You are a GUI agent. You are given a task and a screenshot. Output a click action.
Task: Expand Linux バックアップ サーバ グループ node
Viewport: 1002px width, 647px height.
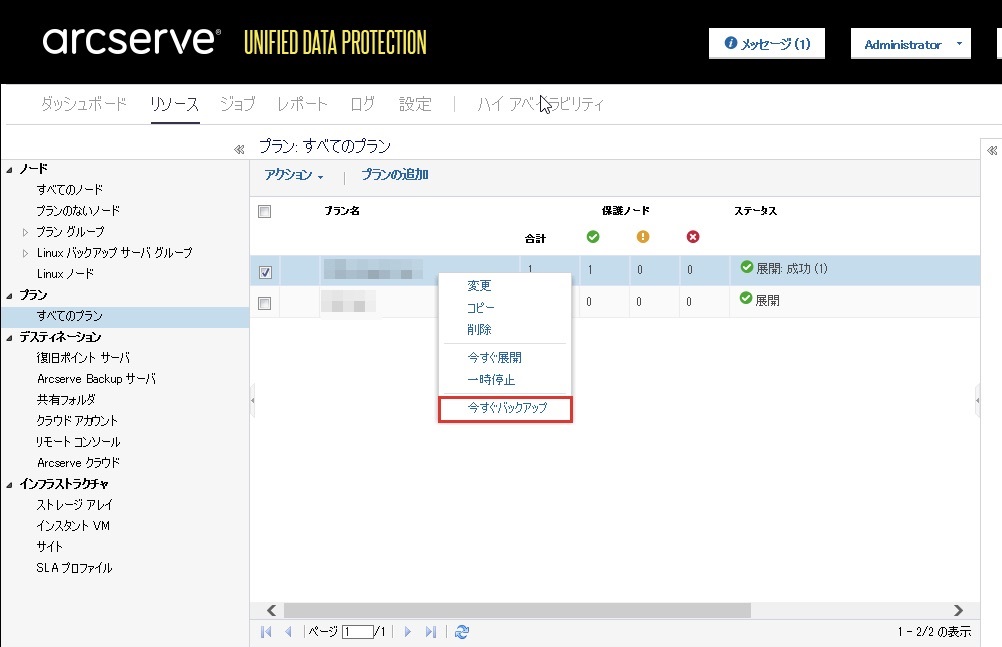coord(26,253)
